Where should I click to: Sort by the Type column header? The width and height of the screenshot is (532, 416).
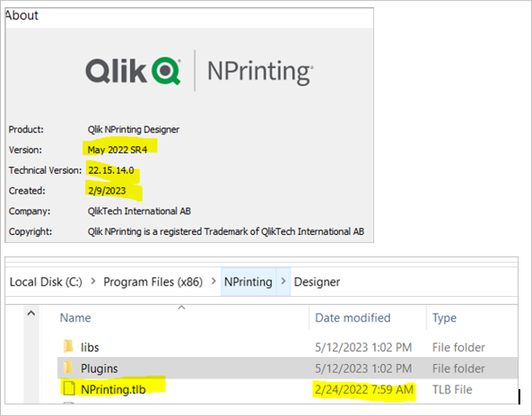tap(444, 318)
